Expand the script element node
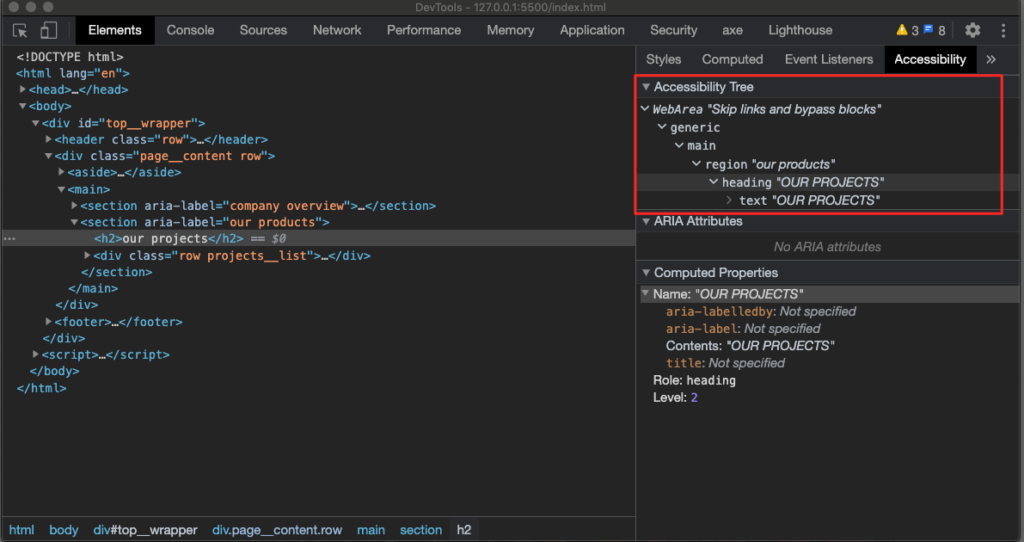Image resolution: width=1024 pixels, height=542 pixels. click(x=36, y=355)
